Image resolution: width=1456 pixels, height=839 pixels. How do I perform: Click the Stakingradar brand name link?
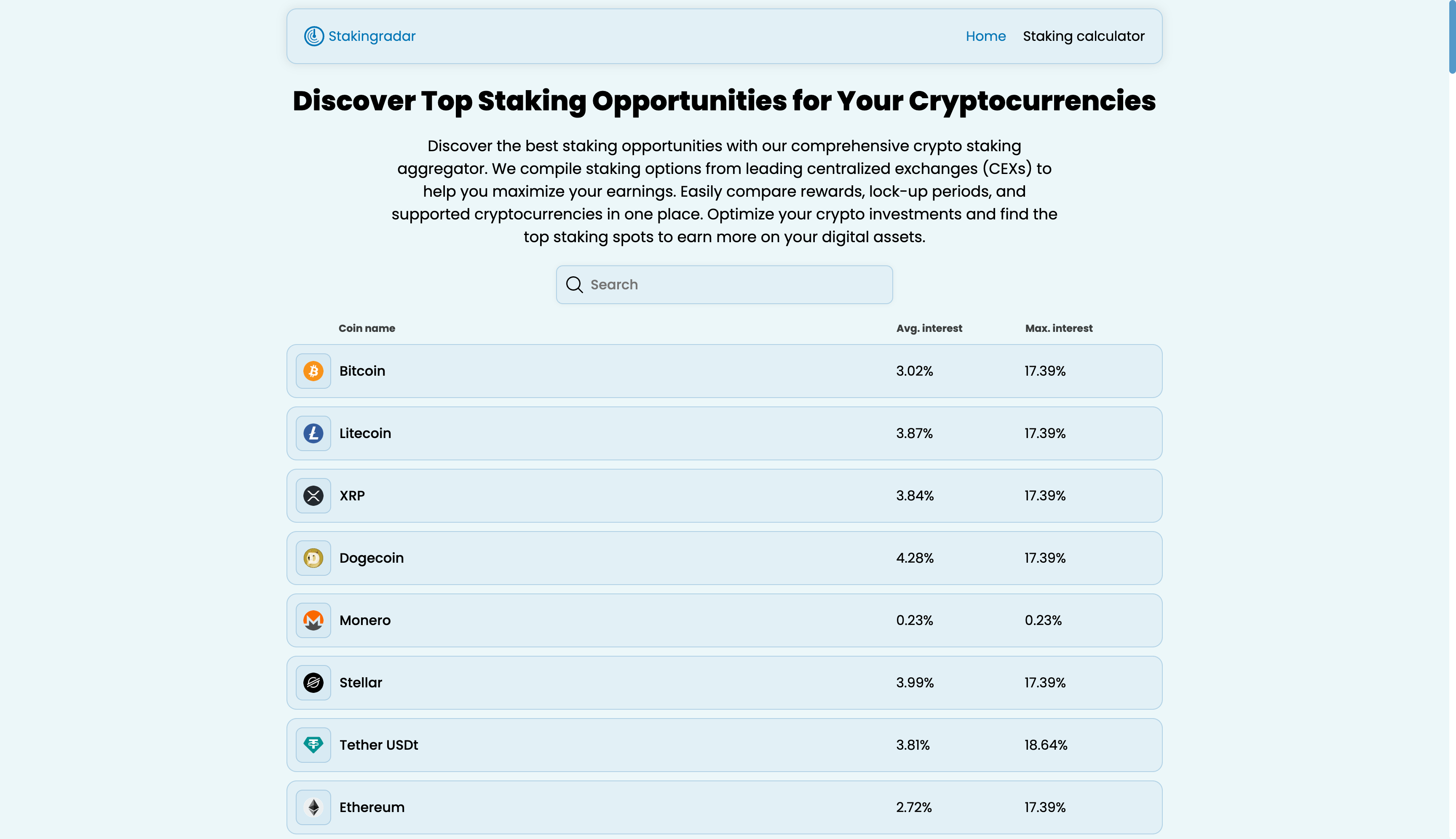click(372, 36)
